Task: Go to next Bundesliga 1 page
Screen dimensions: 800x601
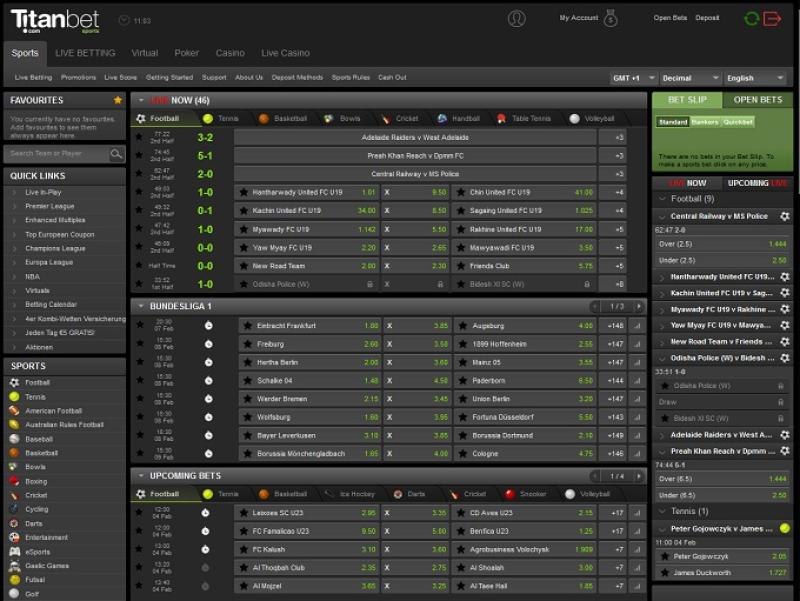Action: 638,306
